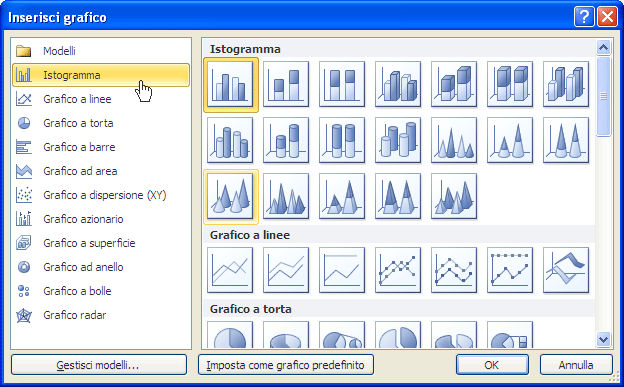This screenshot has width=624, height=387.
Task: Select the 3D line chart thumbnail
Action: point(566,270)
